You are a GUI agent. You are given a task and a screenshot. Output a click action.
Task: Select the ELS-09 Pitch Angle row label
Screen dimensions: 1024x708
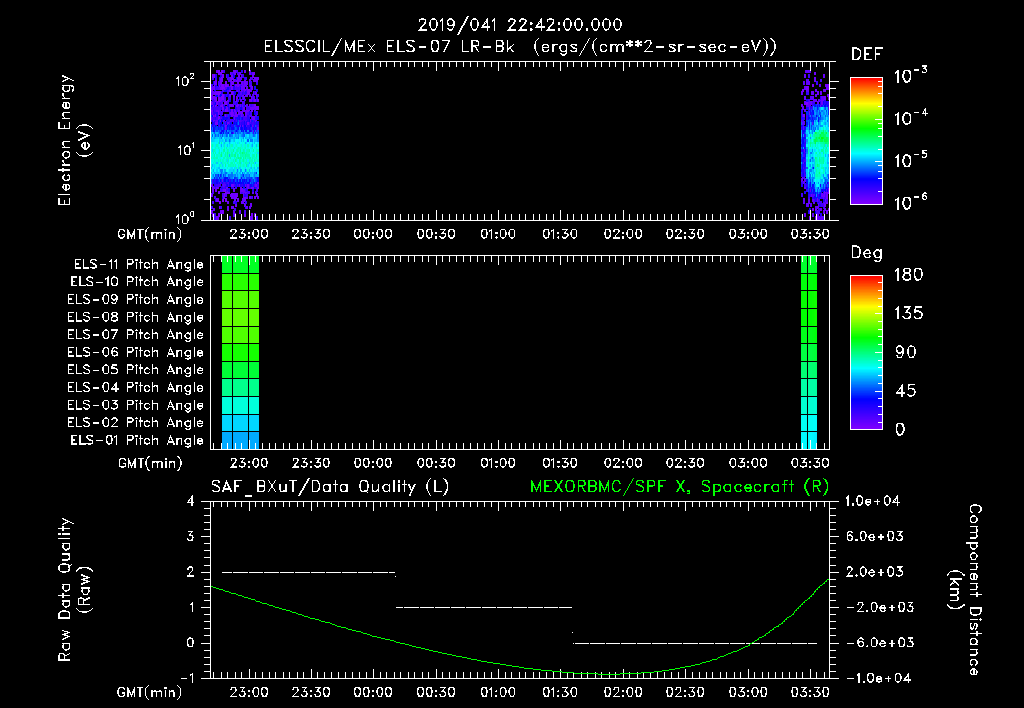click(136, 300)
